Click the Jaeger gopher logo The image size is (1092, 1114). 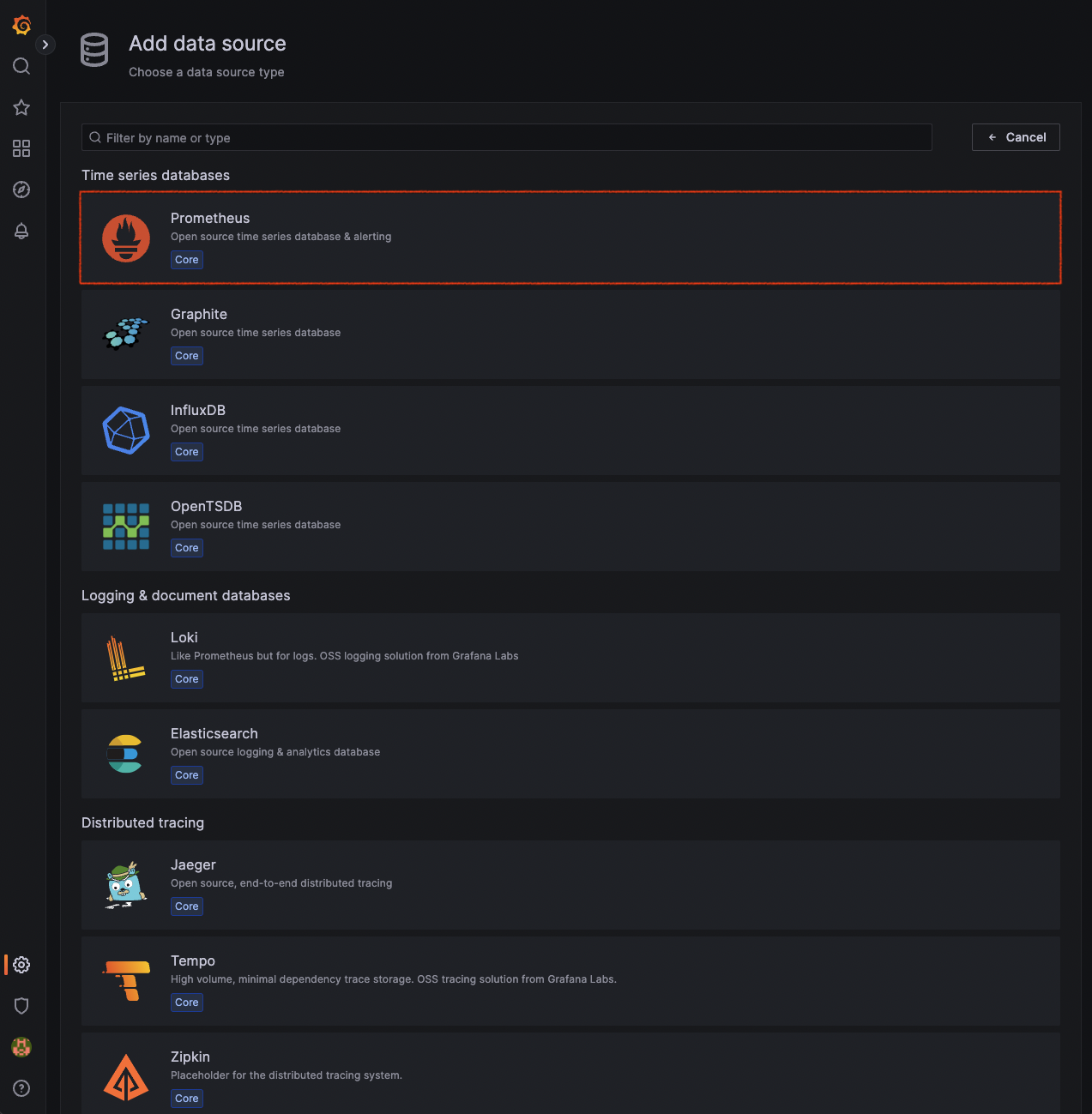[126, 885]
